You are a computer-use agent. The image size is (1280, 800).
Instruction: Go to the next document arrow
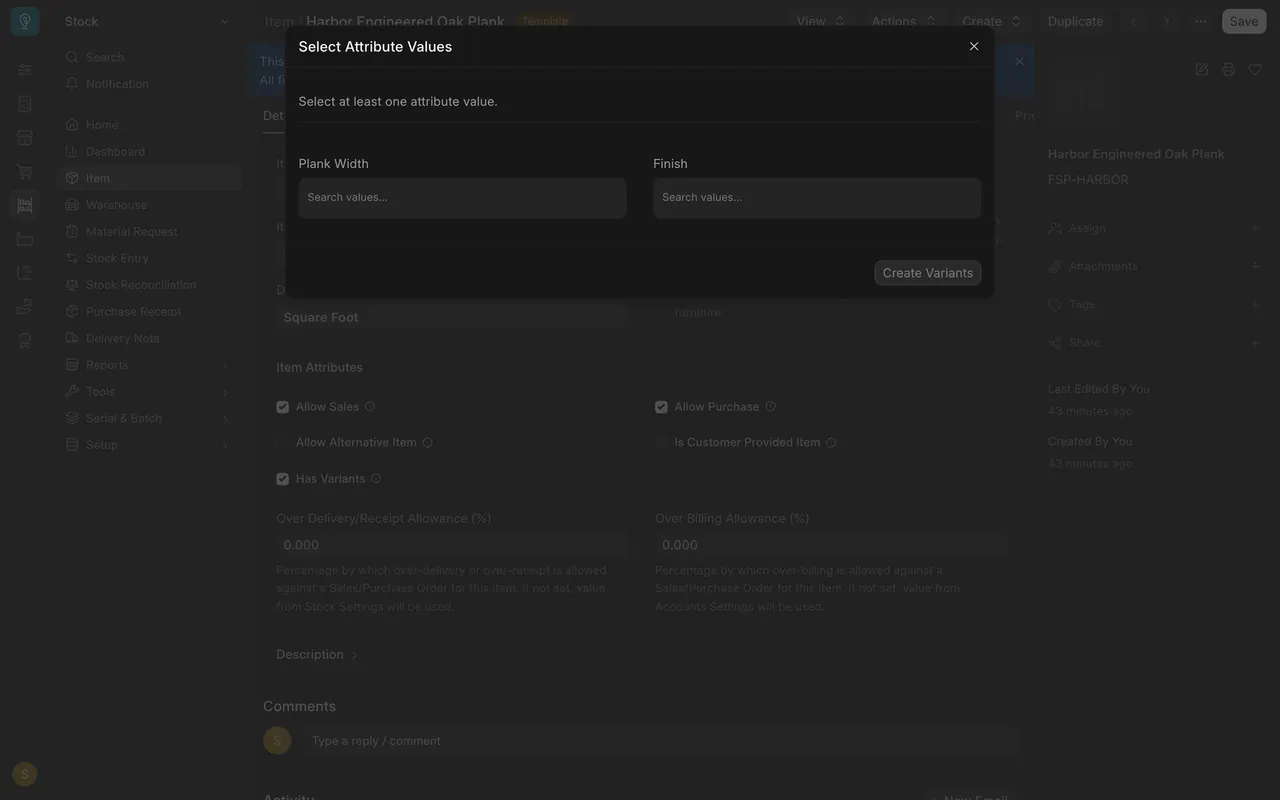click(x=1166, y=21)
